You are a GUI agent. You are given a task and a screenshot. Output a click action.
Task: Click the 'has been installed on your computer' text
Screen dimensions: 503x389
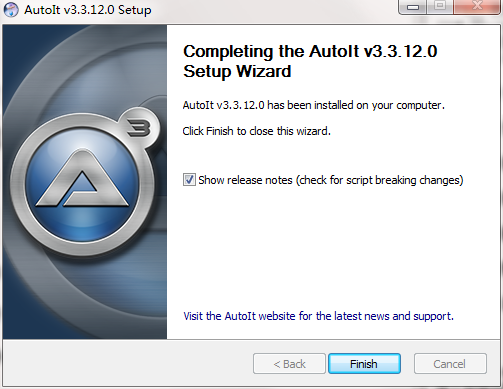point(356,105)
